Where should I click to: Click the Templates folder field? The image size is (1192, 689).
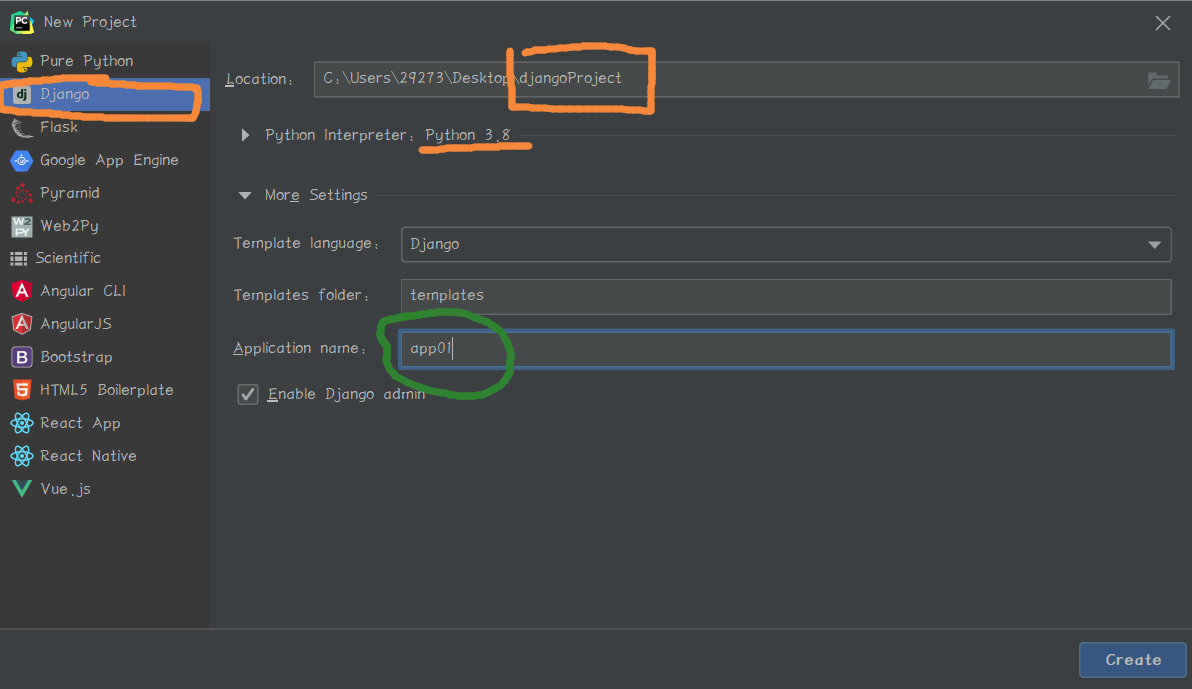(786, 296)
